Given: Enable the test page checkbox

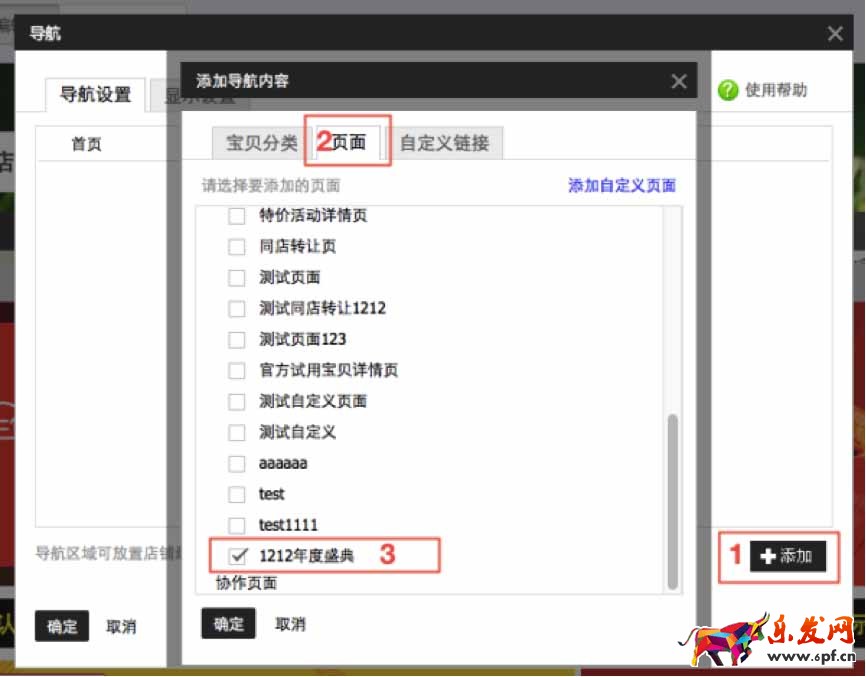Looking at the screenshot, I should pyautogui.click(x=237, y=494).
